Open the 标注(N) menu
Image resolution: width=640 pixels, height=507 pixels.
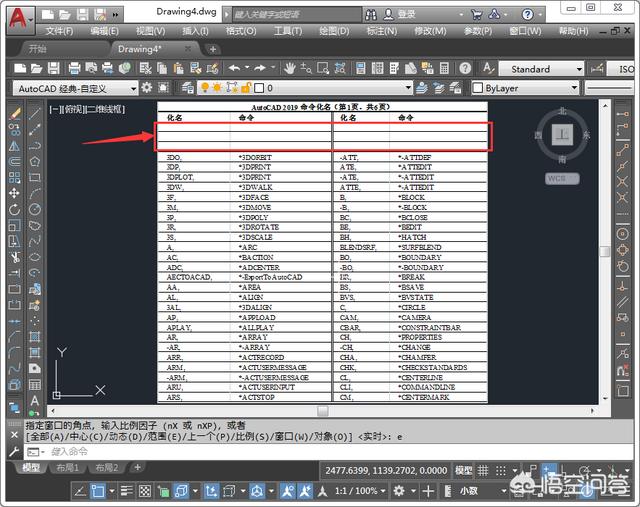tap(382, 31)
